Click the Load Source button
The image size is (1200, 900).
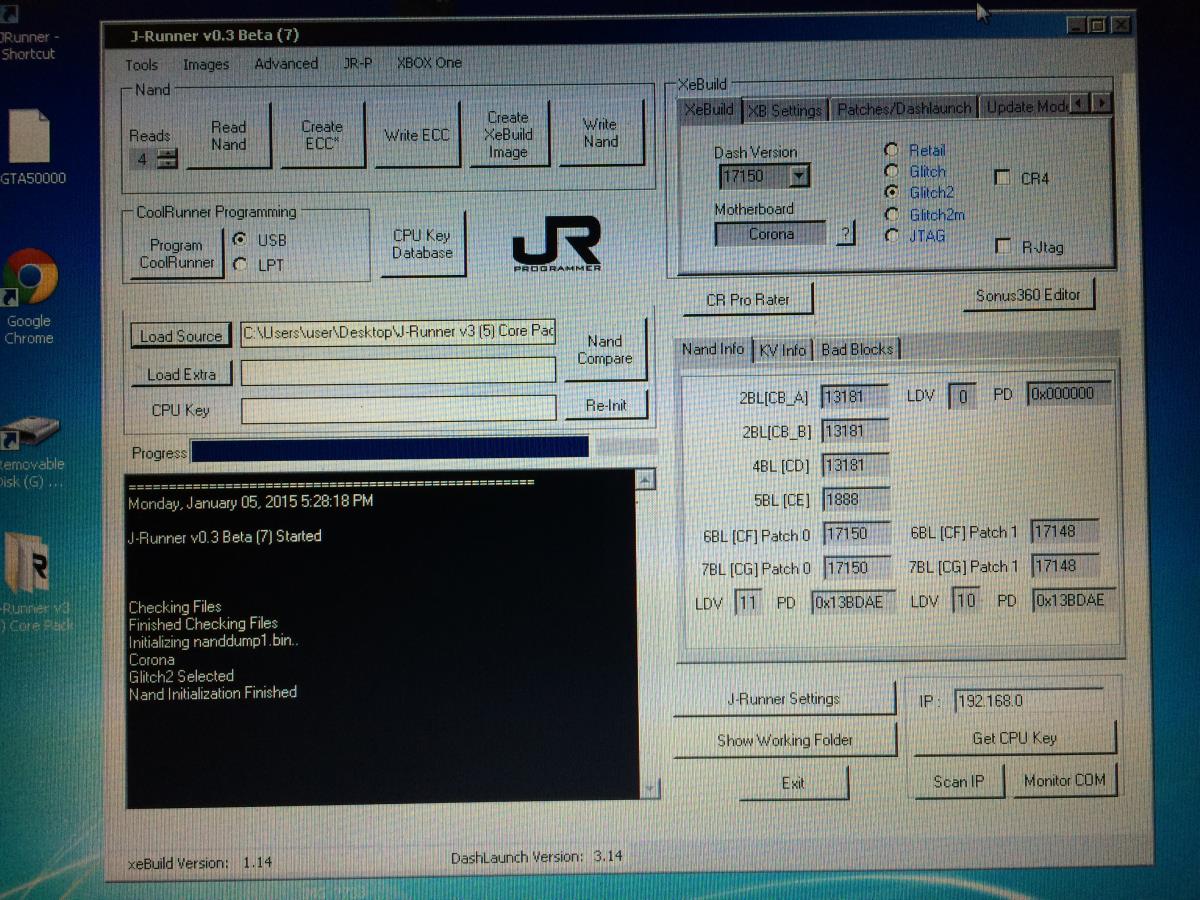[x=181, y=336]
